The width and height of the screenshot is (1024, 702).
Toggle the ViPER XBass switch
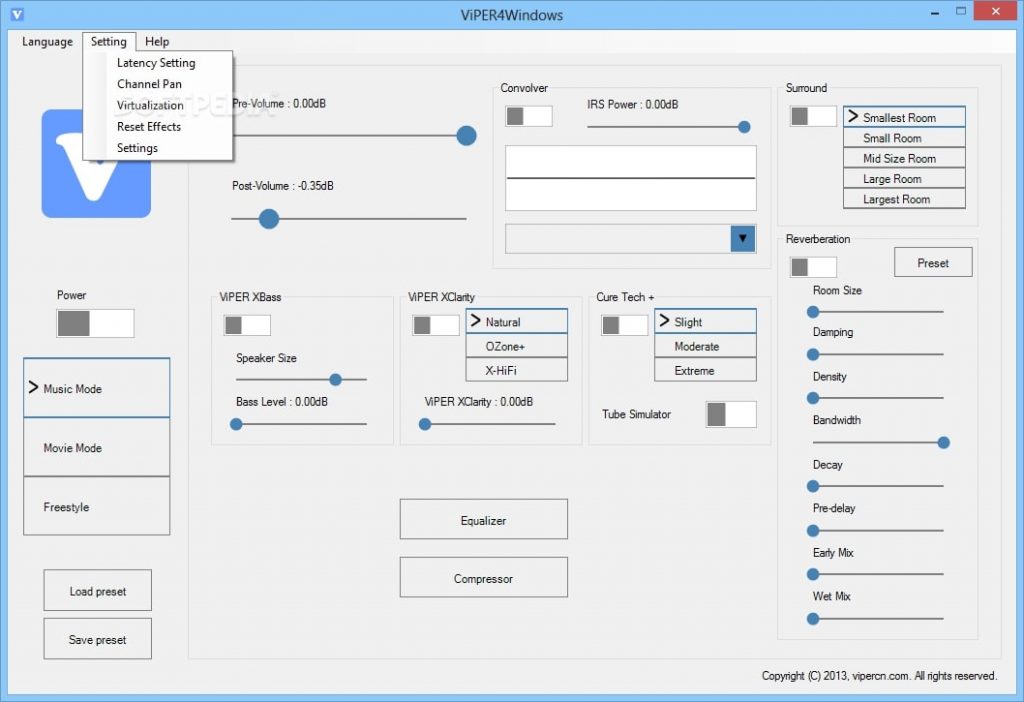coord(247,325)
